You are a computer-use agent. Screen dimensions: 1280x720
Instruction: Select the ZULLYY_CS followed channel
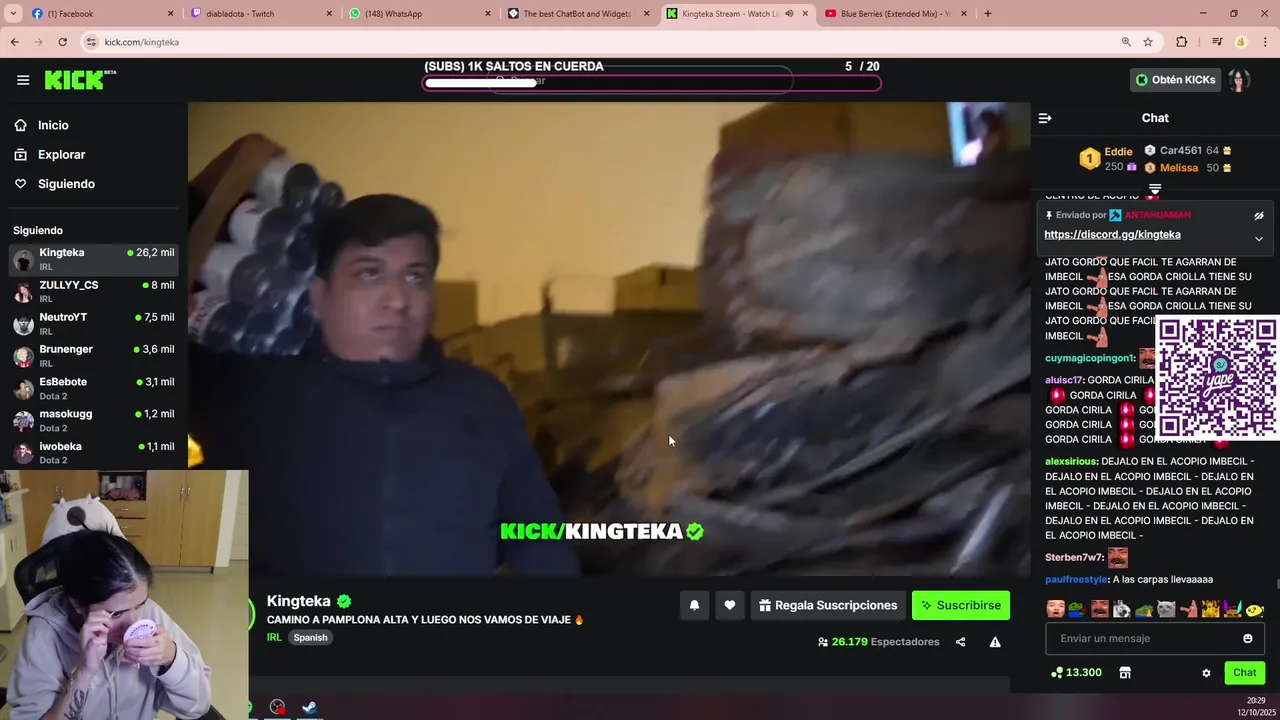(94, 291)
